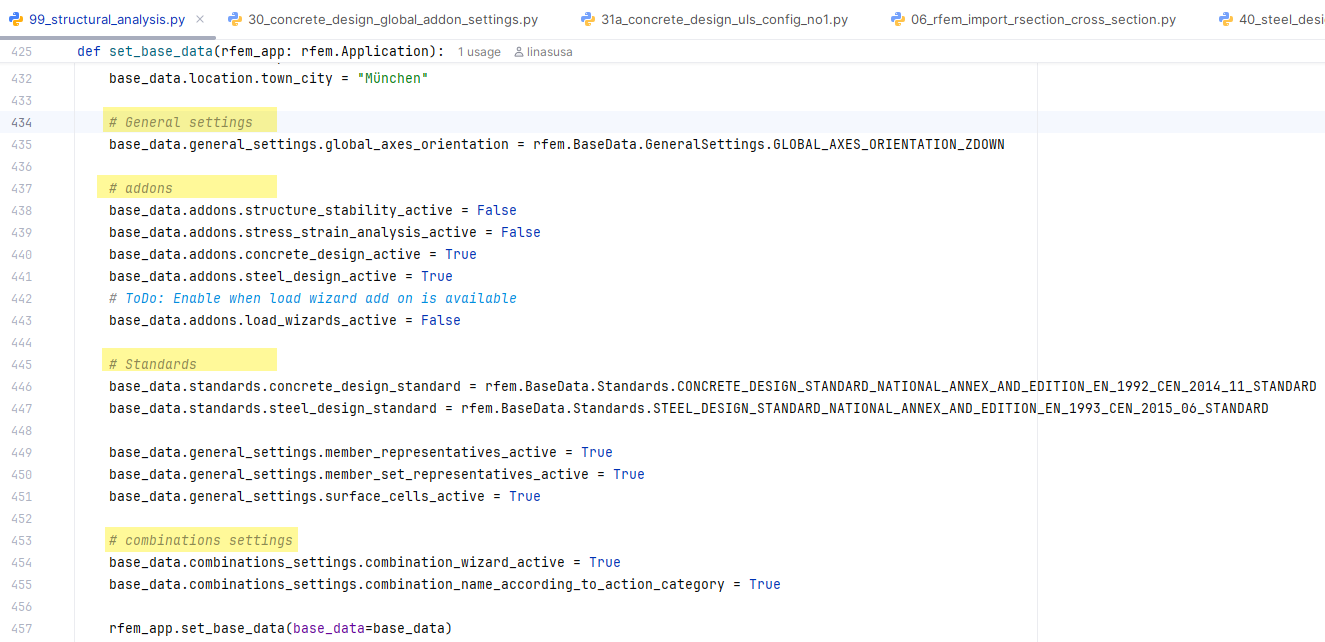Viewport: 1325px width, 642px height.
Task: Click the highlighted "# addons" comment
Action: 140,188
